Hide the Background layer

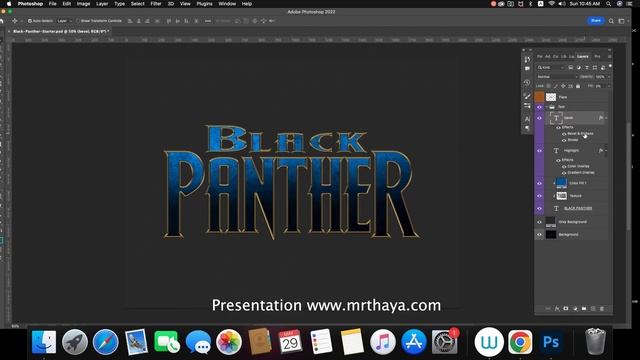click(x=539, y=235)
